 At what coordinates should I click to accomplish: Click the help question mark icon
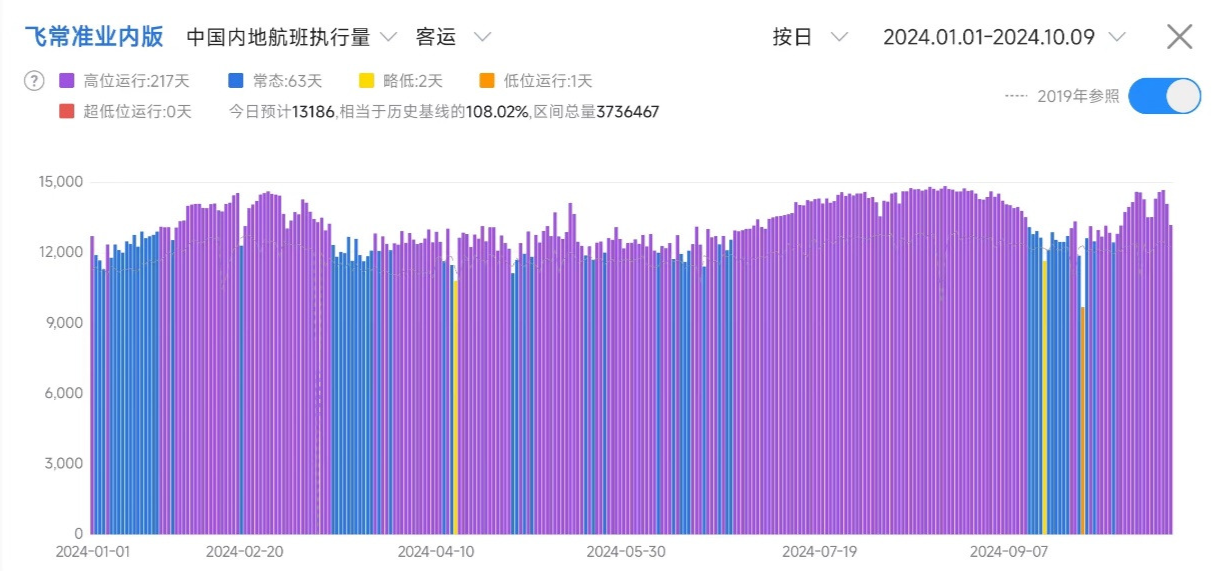click(x=34, y=81)
